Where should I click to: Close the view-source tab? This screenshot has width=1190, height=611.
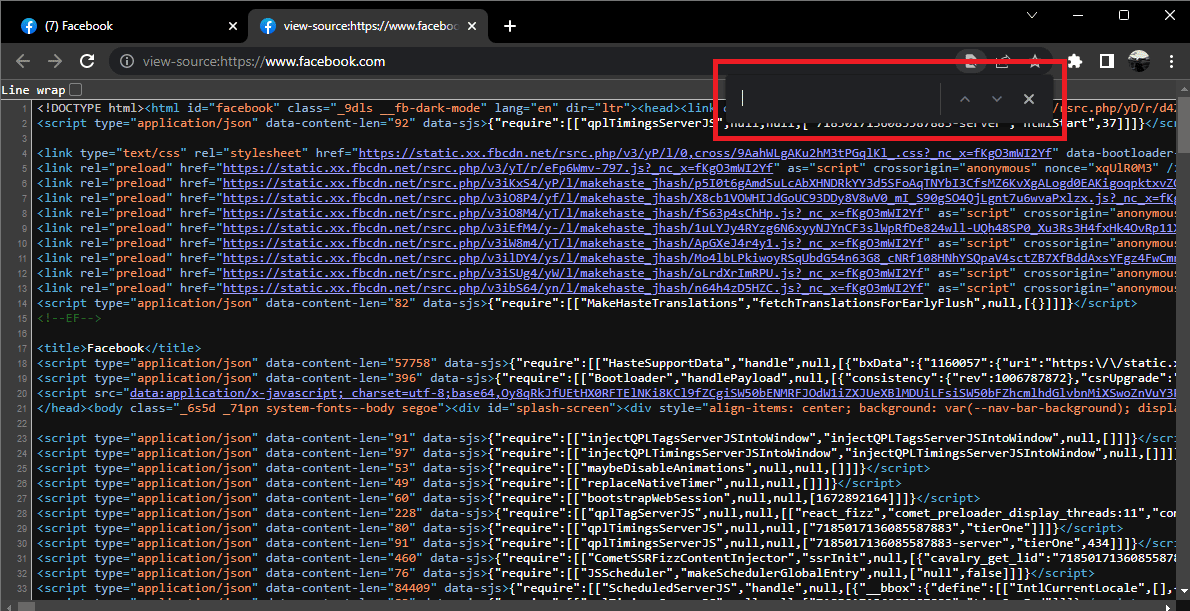[x=472, y=26]
